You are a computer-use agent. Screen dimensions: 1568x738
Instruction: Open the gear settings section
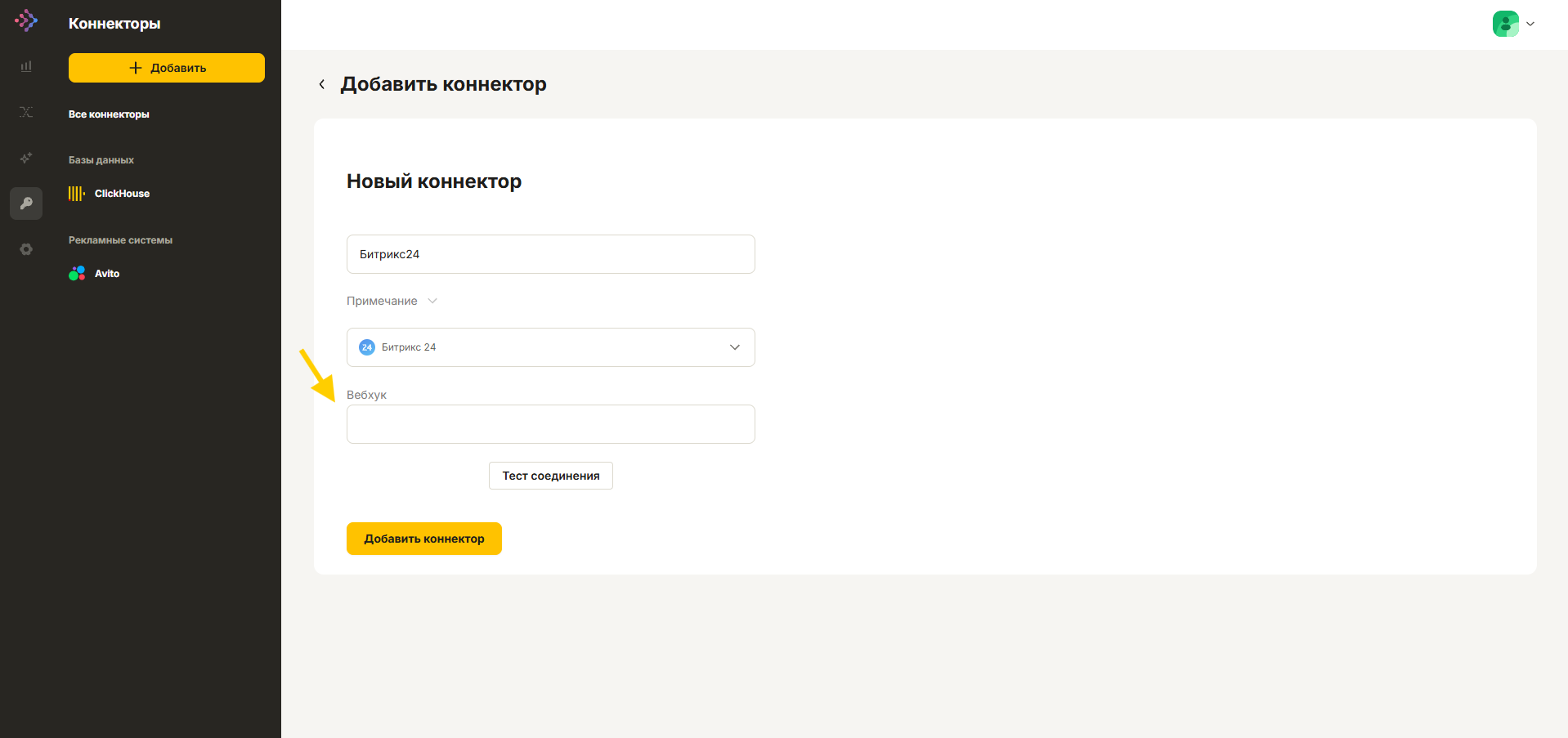coord(26,249)
